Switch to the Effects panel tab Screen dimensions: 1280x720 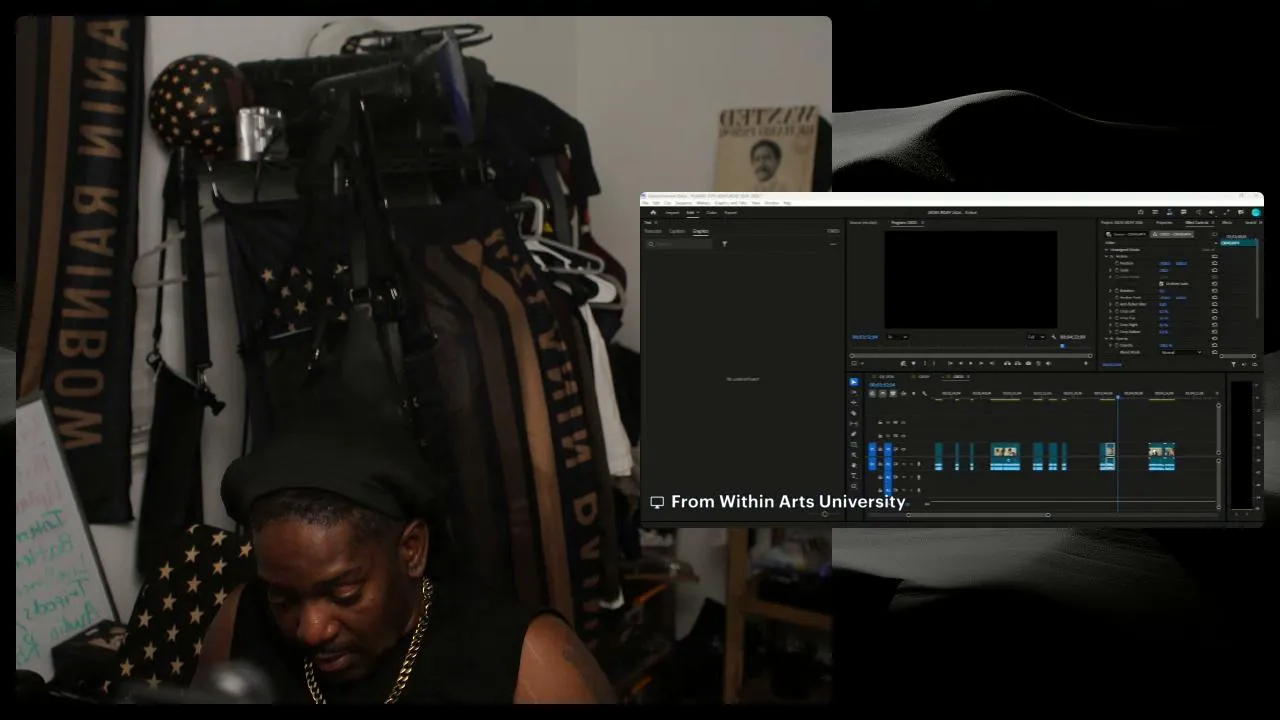[1227, 222]
